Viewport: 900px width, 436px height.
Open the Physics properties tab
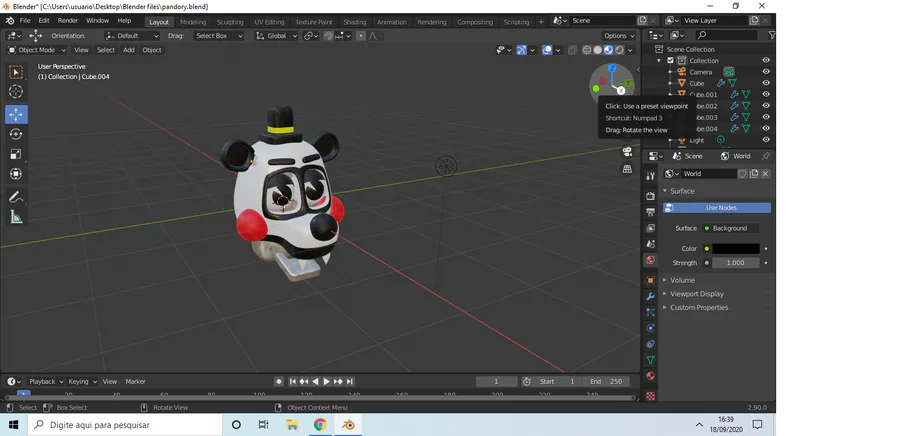point(650,328)
